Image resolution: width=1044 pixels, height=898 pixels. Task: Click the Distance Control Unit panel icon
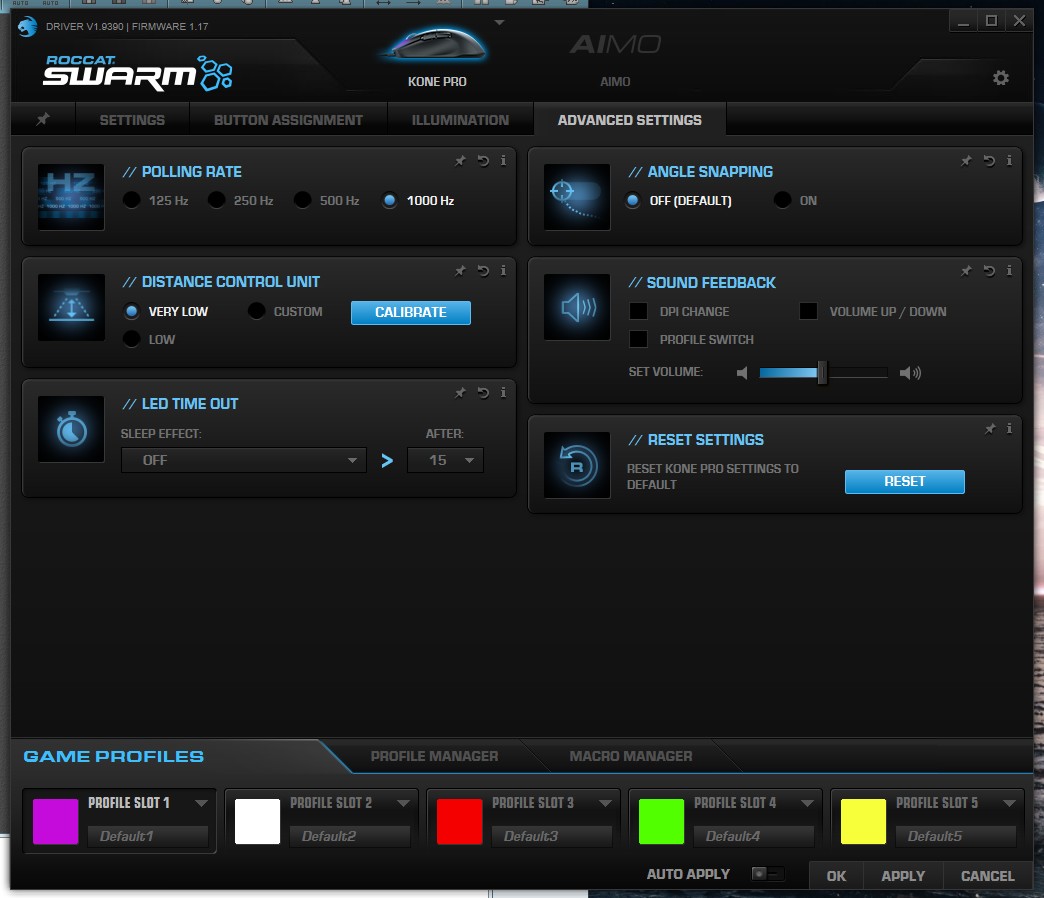coord(70,307)
